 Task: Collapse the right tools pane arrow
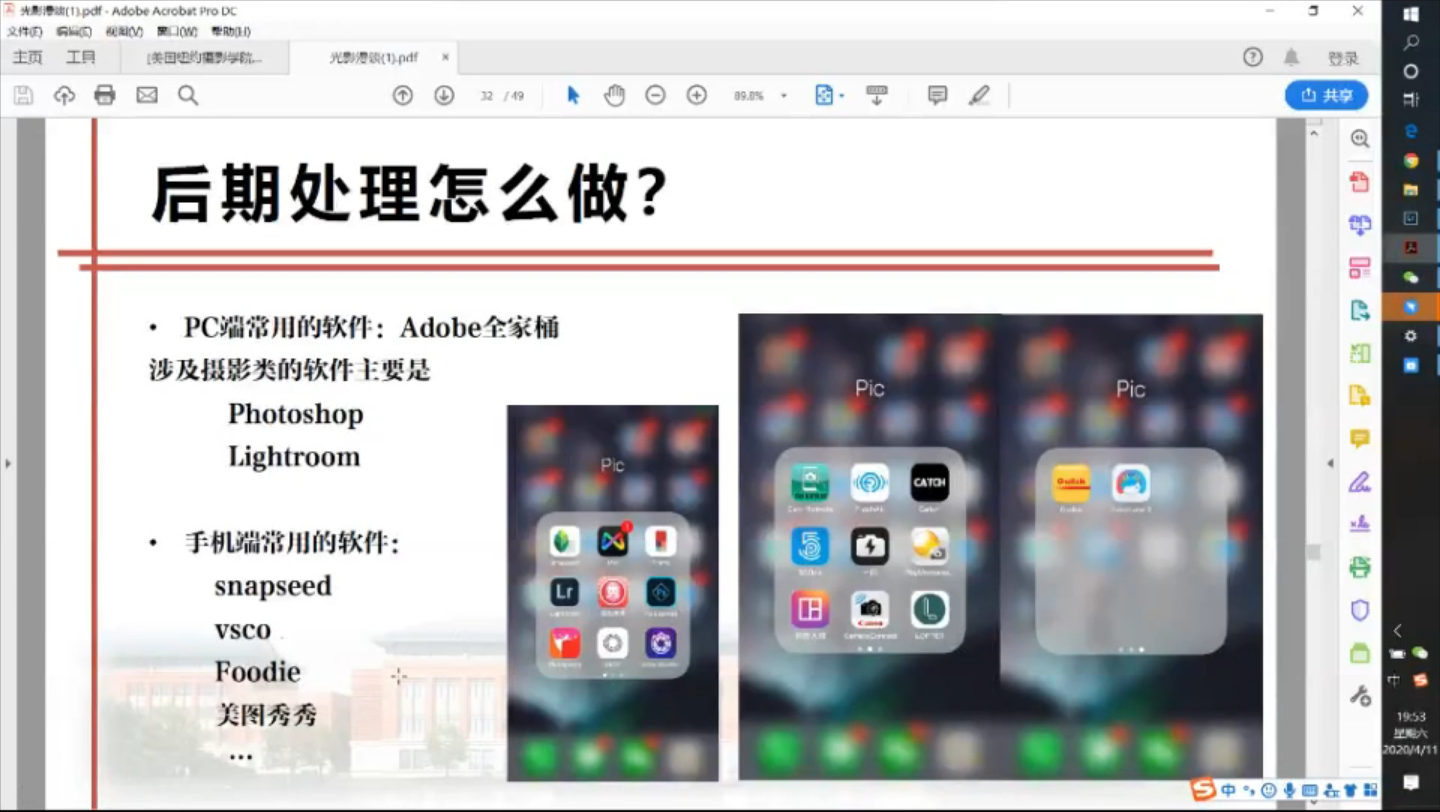tap(1330, 463)
